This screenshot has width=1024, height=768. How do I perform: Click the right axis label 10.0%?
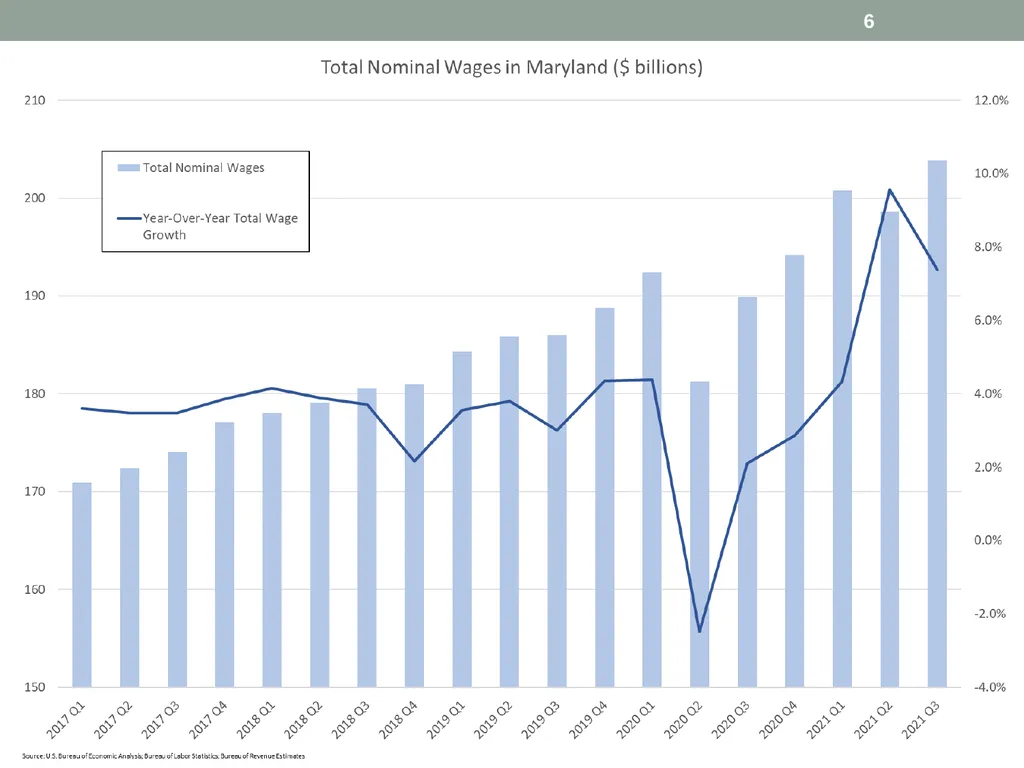(991, 173)
